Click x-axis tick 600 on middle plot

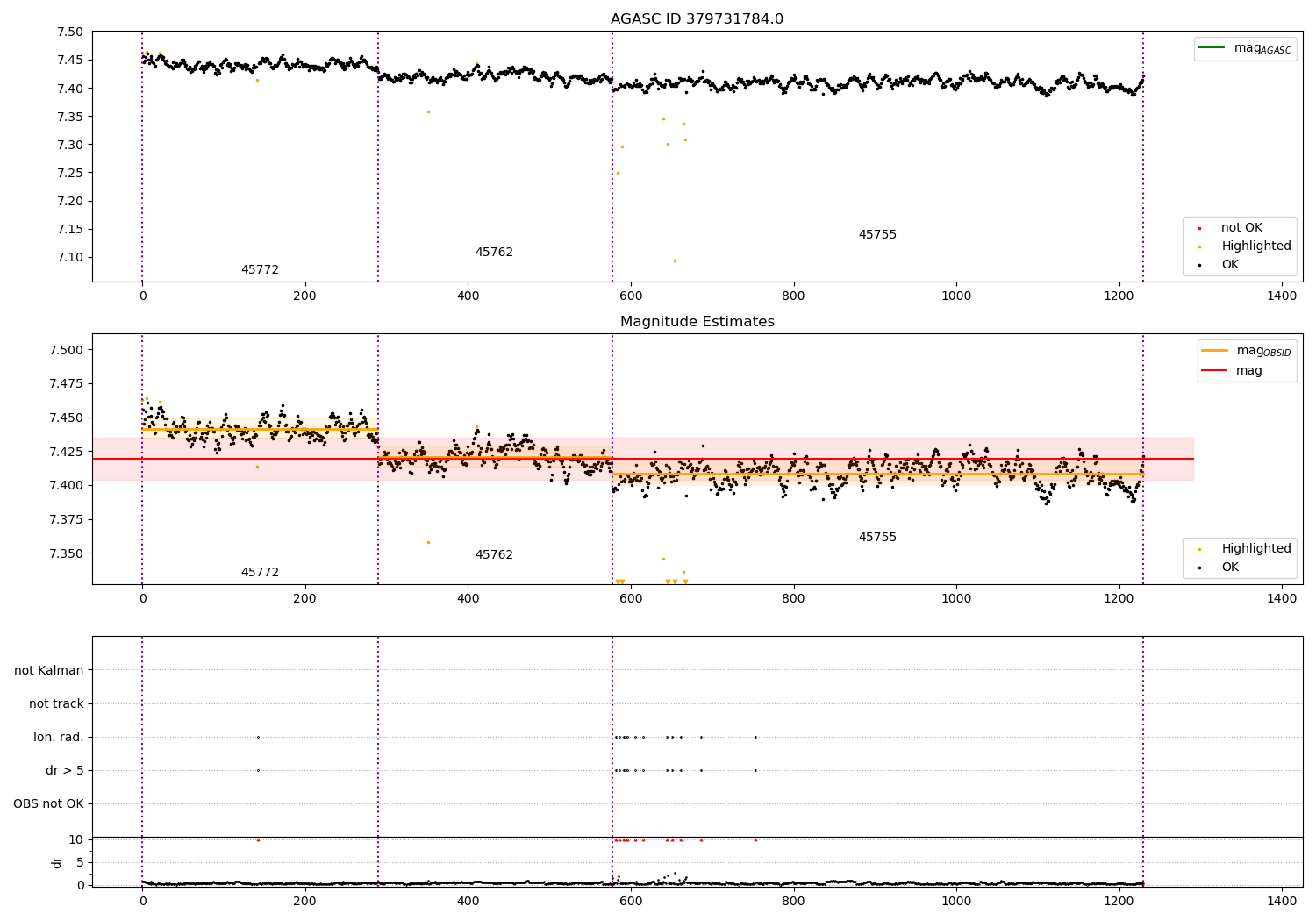(631, 598)
